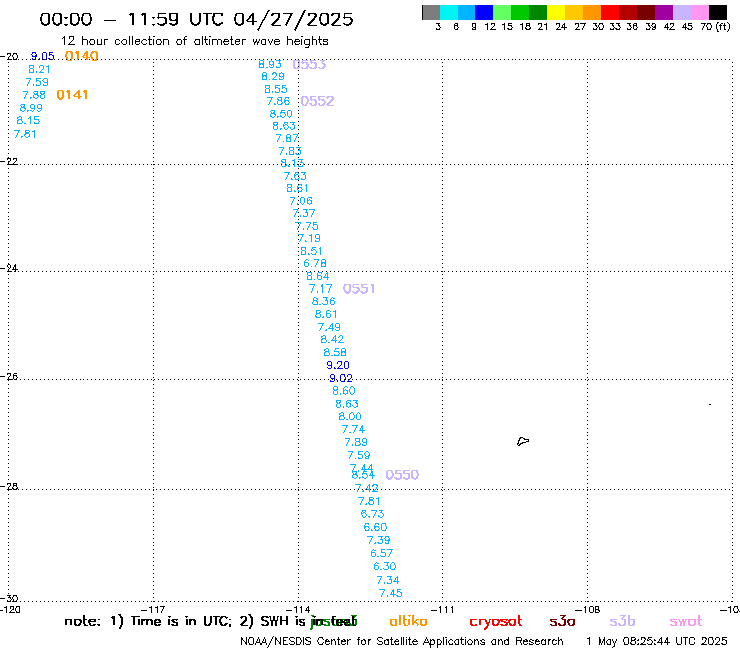This screenshot has height=650, width=740.
Task: Click the pink 45-70 ft legend swatch
Action: (699, 12)
